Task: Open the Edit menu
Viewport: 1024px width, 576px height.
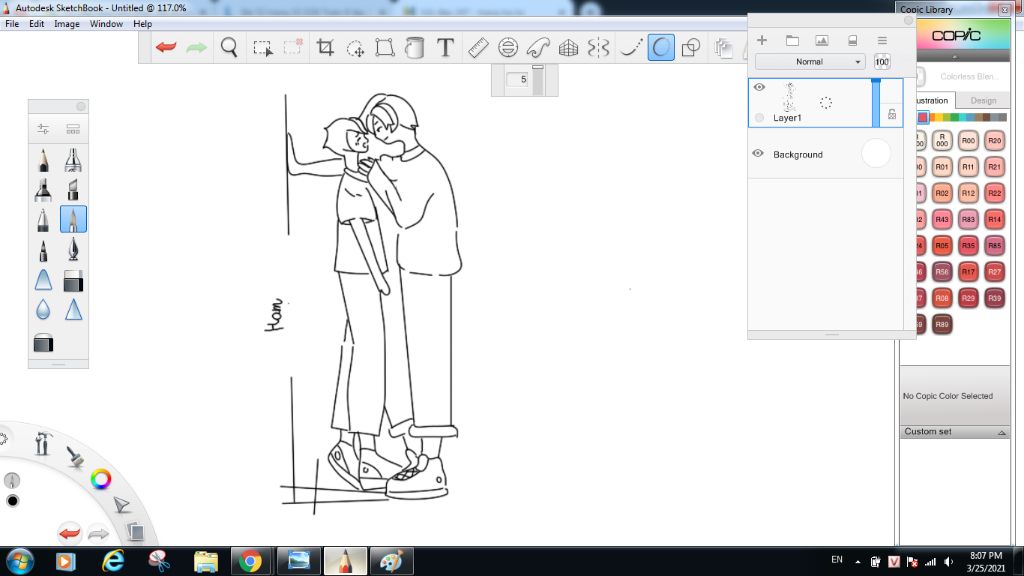Action: (37, 24)
